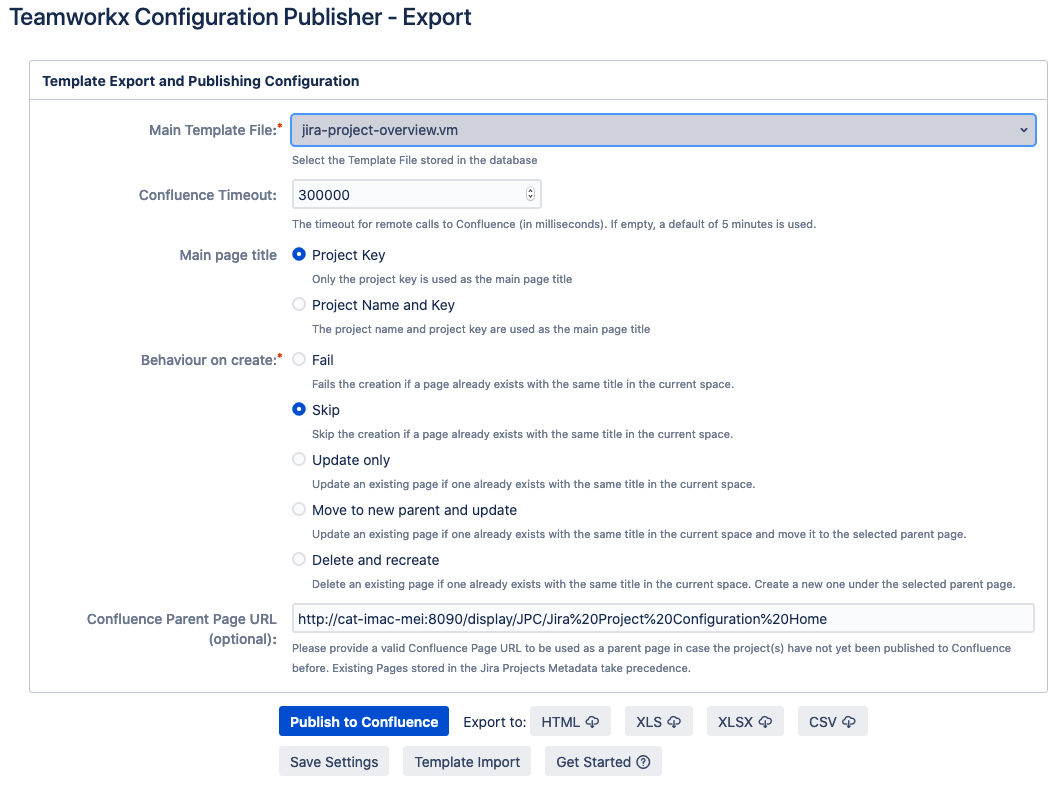
Task: Click the Main page title label
Action: (x=228, y=255)
